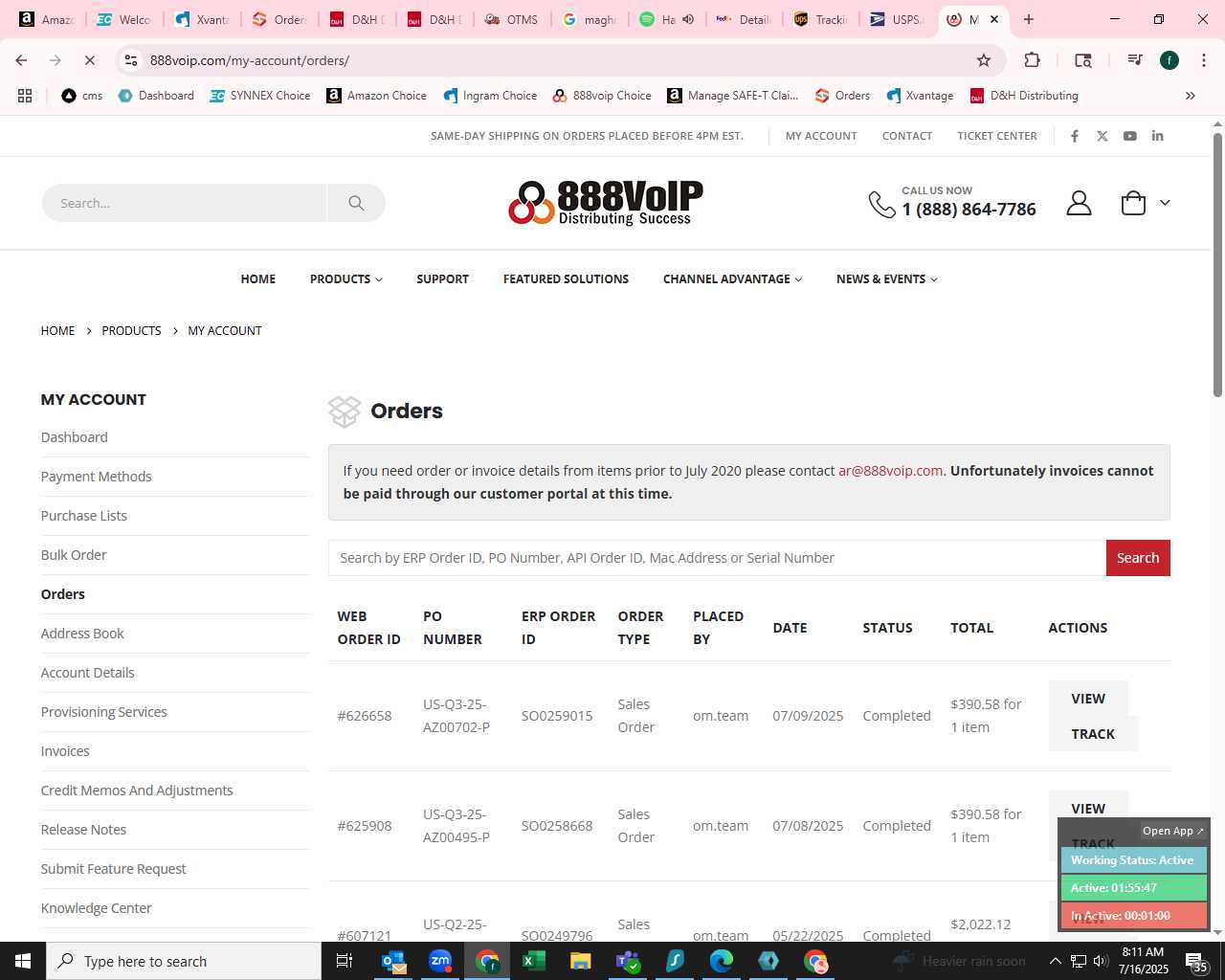Screen dimensions: 1225x980
Task: Open FEATURED SOLUTIONS nav item
Action: coord(567,279)
